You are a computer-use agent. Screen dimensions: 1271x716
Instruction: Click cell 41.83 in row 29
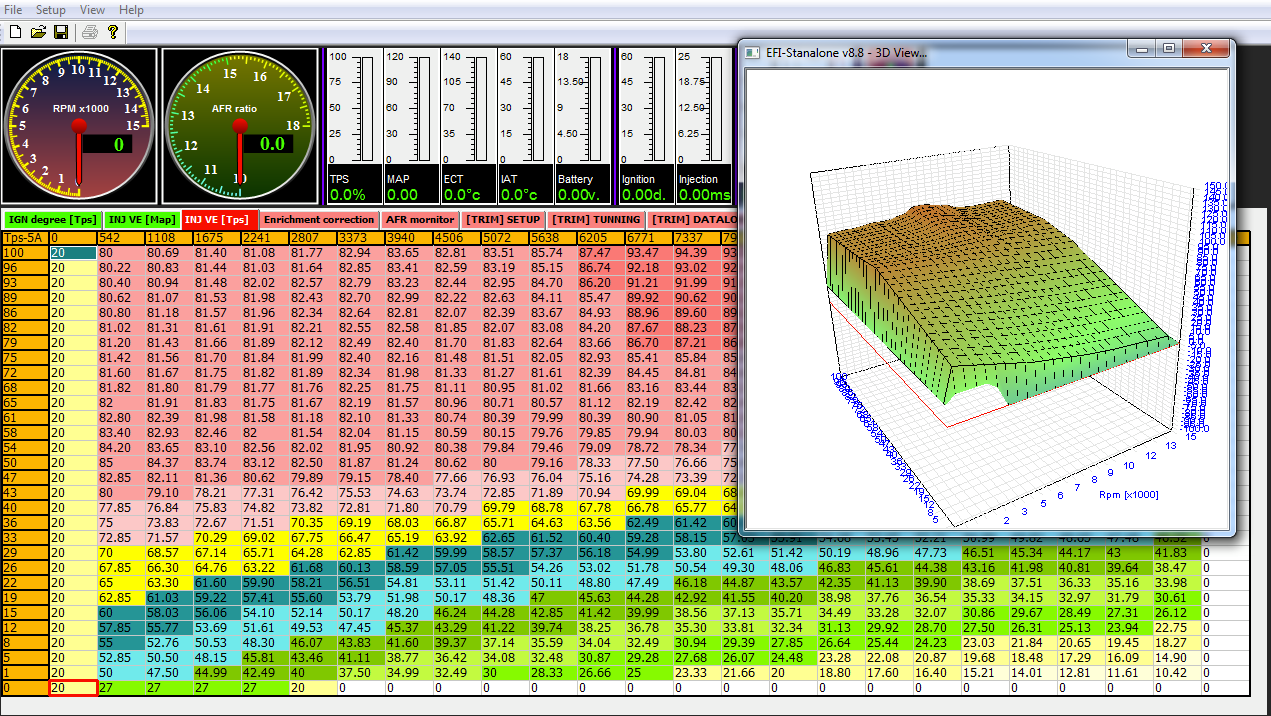[1177, 553]
